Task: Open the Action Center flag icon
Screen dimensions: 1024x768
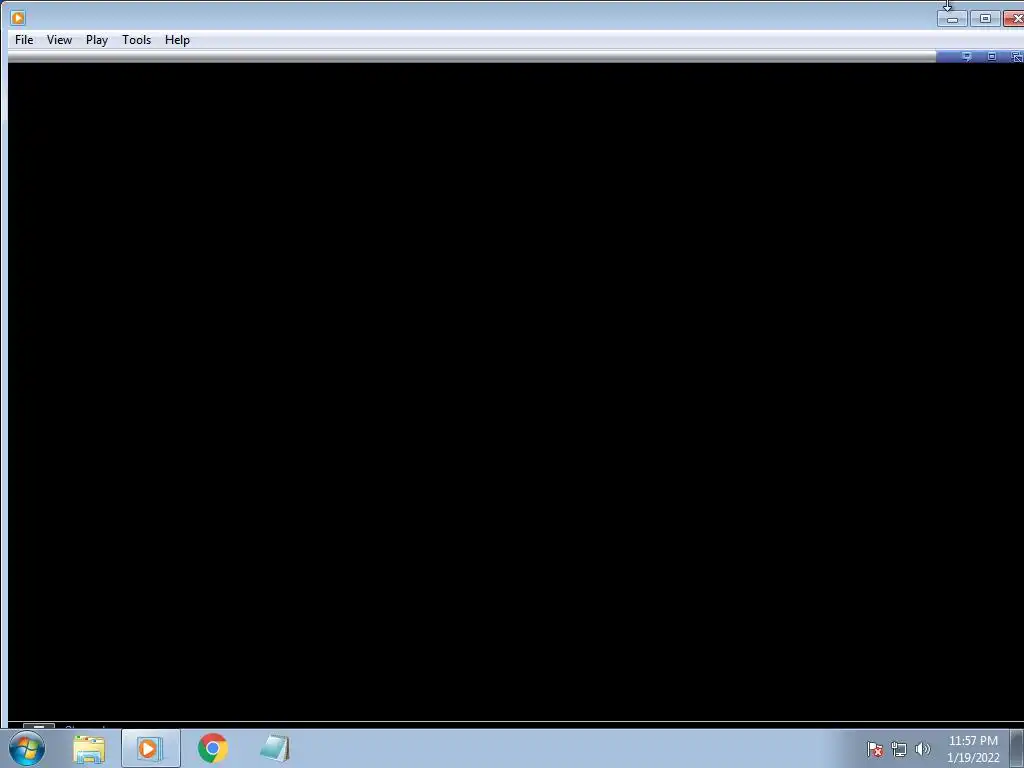Action: (x=874, y=749)
